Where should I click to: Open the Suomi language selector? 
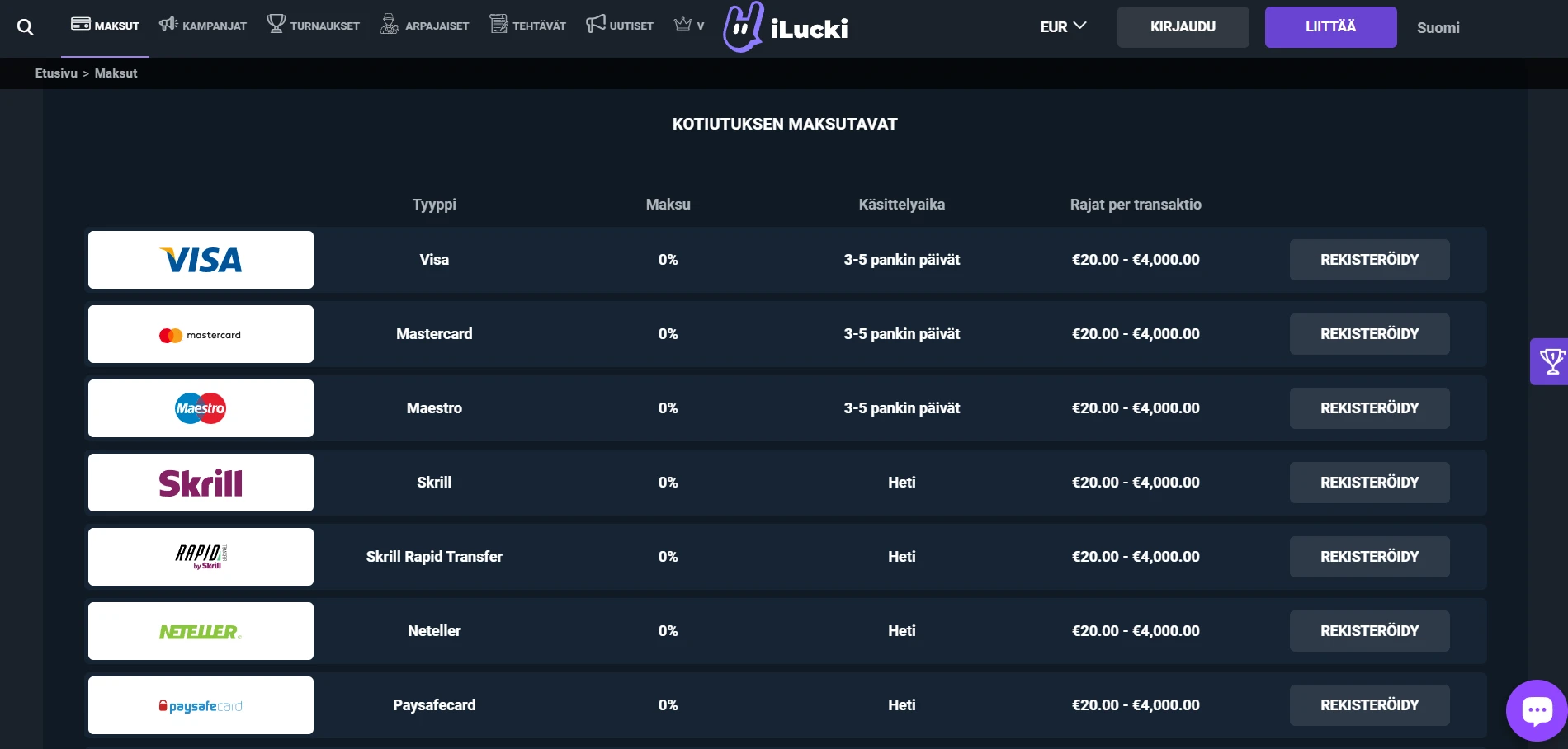click(1438, 27)
